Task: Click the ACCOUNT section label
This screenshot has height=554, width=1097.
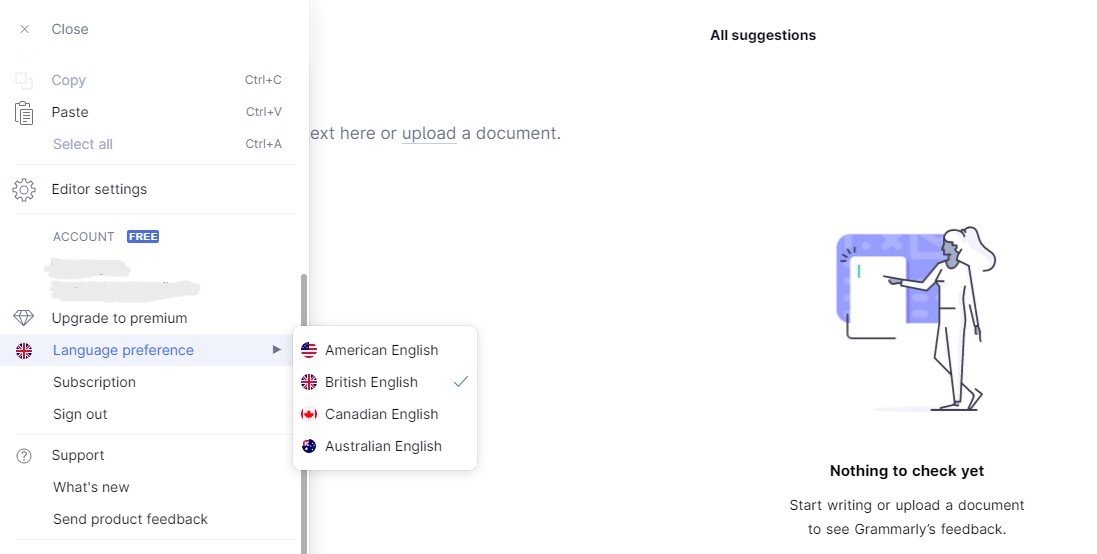Action: tap(83, 236)
